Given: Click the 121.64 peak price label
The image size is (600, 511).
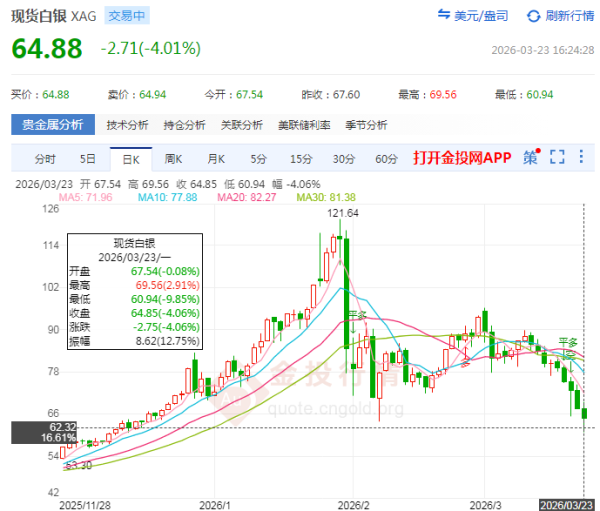Looking at the screenshot, I should pyautogui.click(x=343, y=213).
